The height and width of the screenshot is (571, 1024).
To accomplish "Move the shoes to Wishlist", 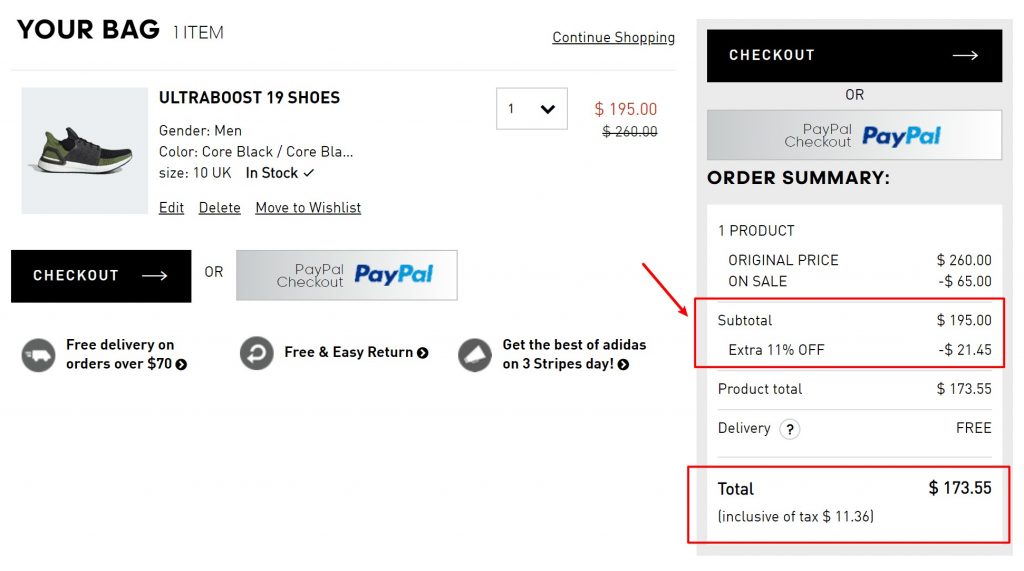I will click(x=308, y=208).
